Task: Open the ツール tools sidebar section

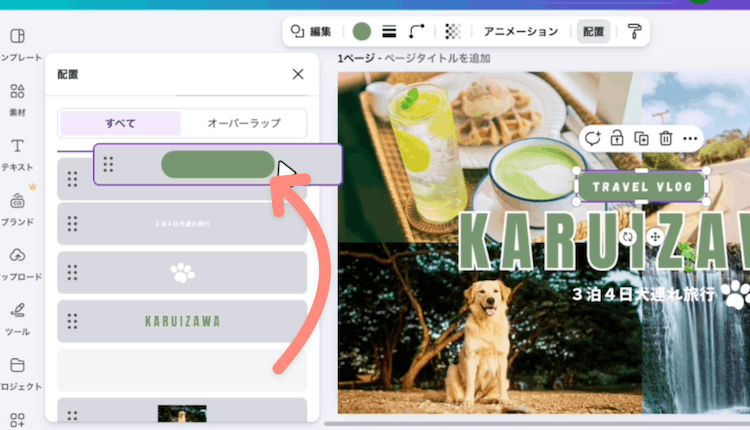Action: click(18, 319)
